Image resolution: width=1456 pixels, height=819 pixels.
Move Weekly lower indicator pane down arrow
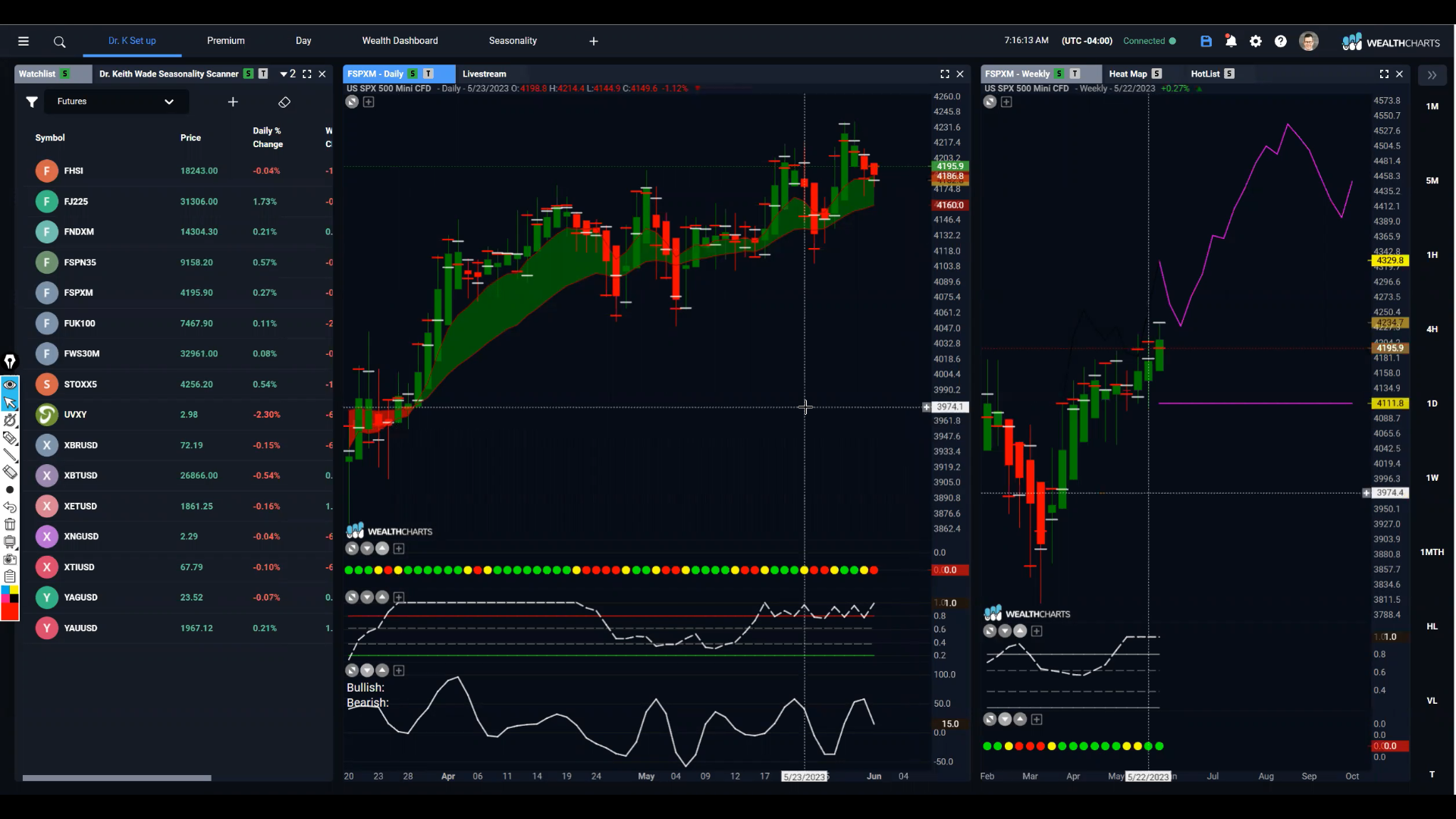1005,720
